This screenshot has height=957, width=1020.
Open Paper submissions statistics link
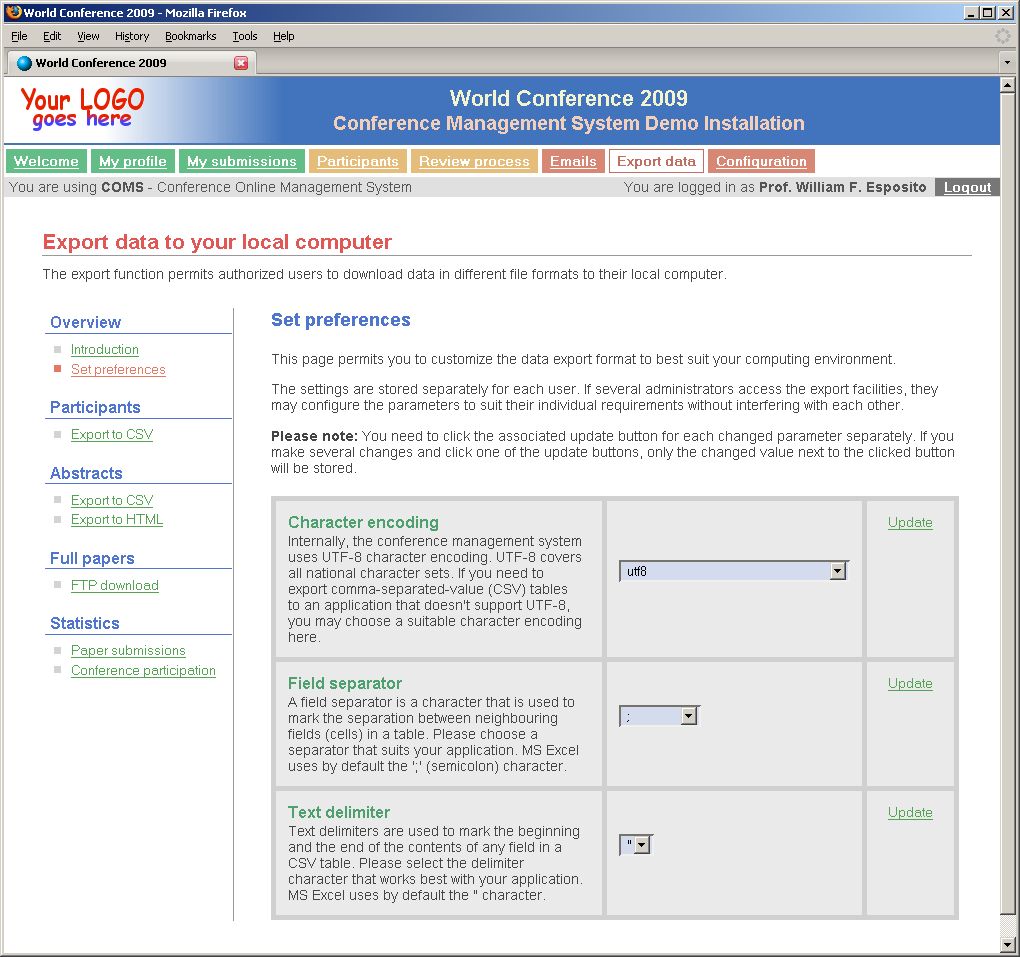click(128, 651)
